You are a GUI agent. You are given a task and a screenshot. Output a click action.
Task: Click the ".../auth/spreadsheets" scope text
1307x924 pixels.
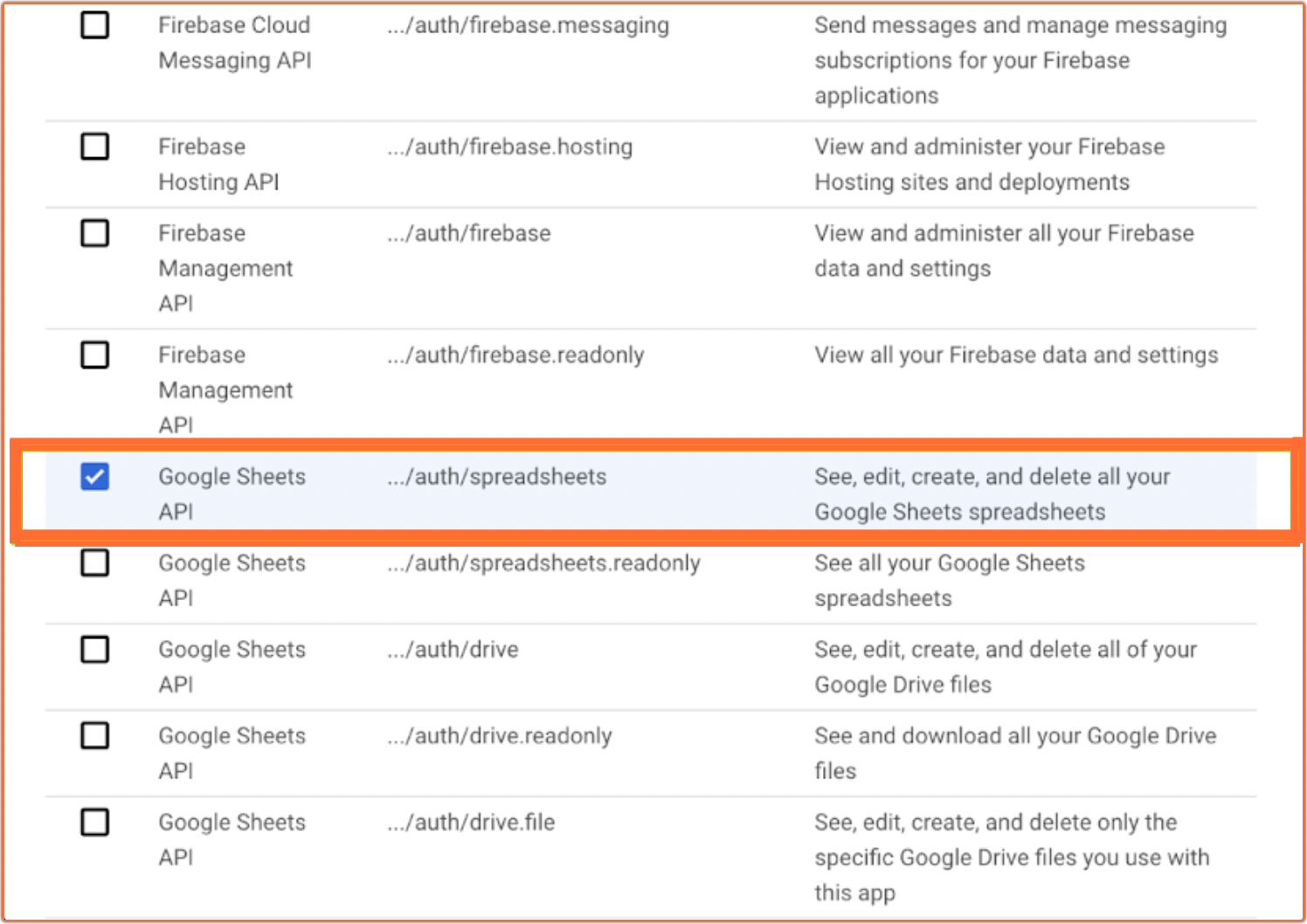pos(497,477)
